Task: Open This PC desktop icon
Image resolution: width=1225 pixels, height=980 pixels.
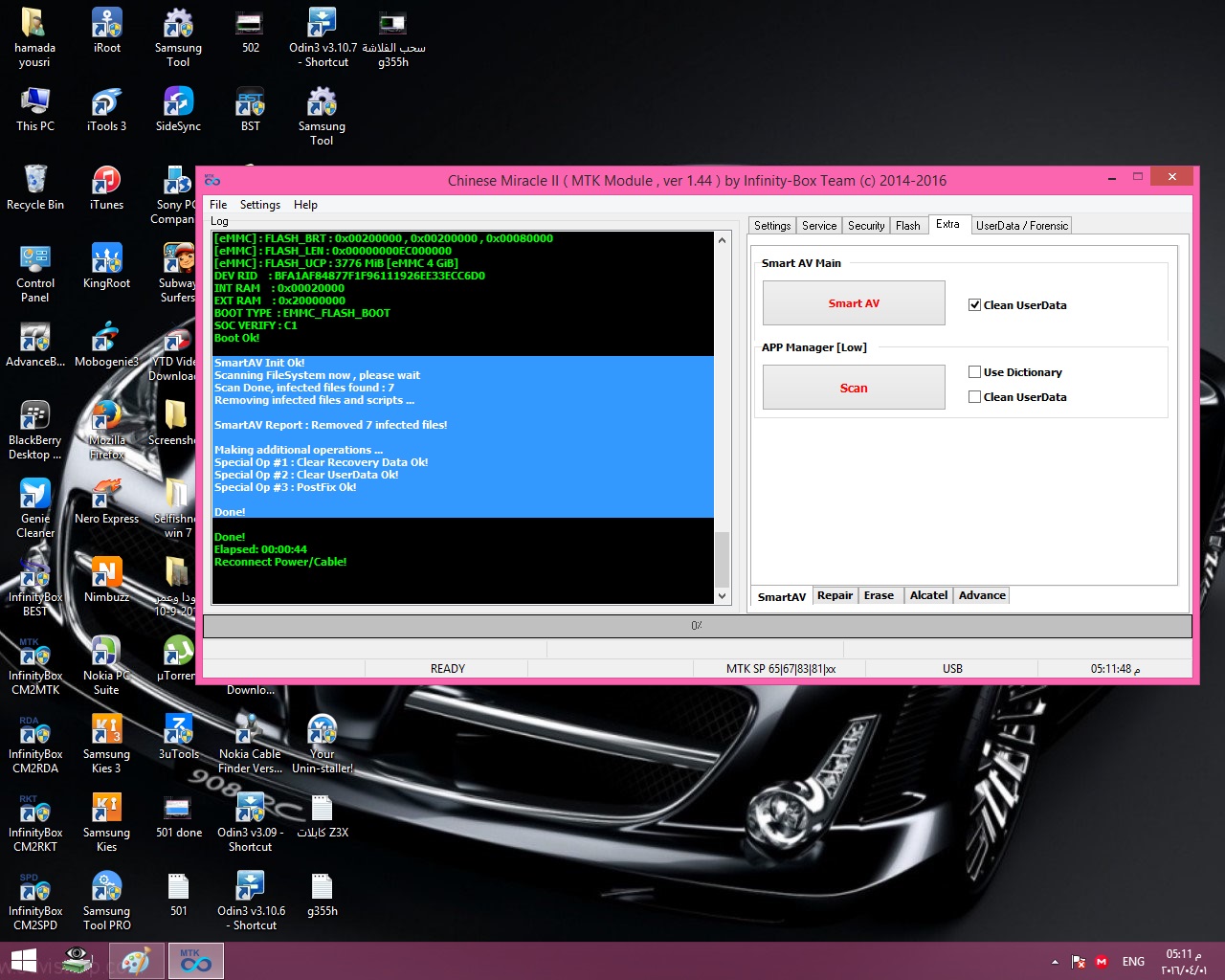Action: point(35,109)
